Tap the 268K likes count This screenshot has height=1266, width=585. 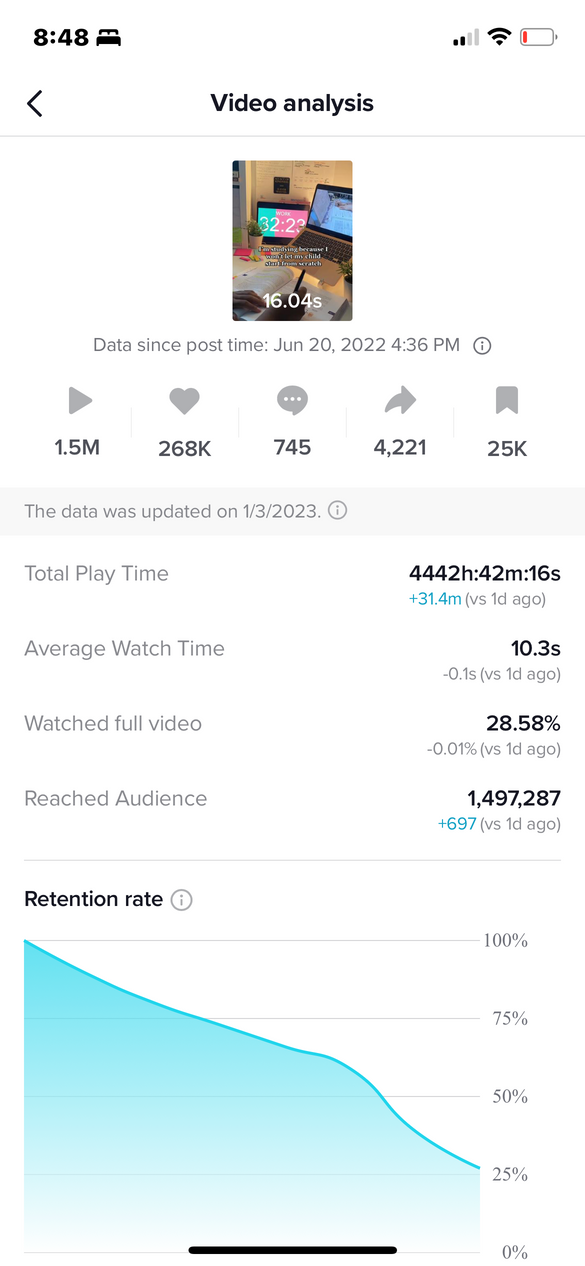coord(185,449)
